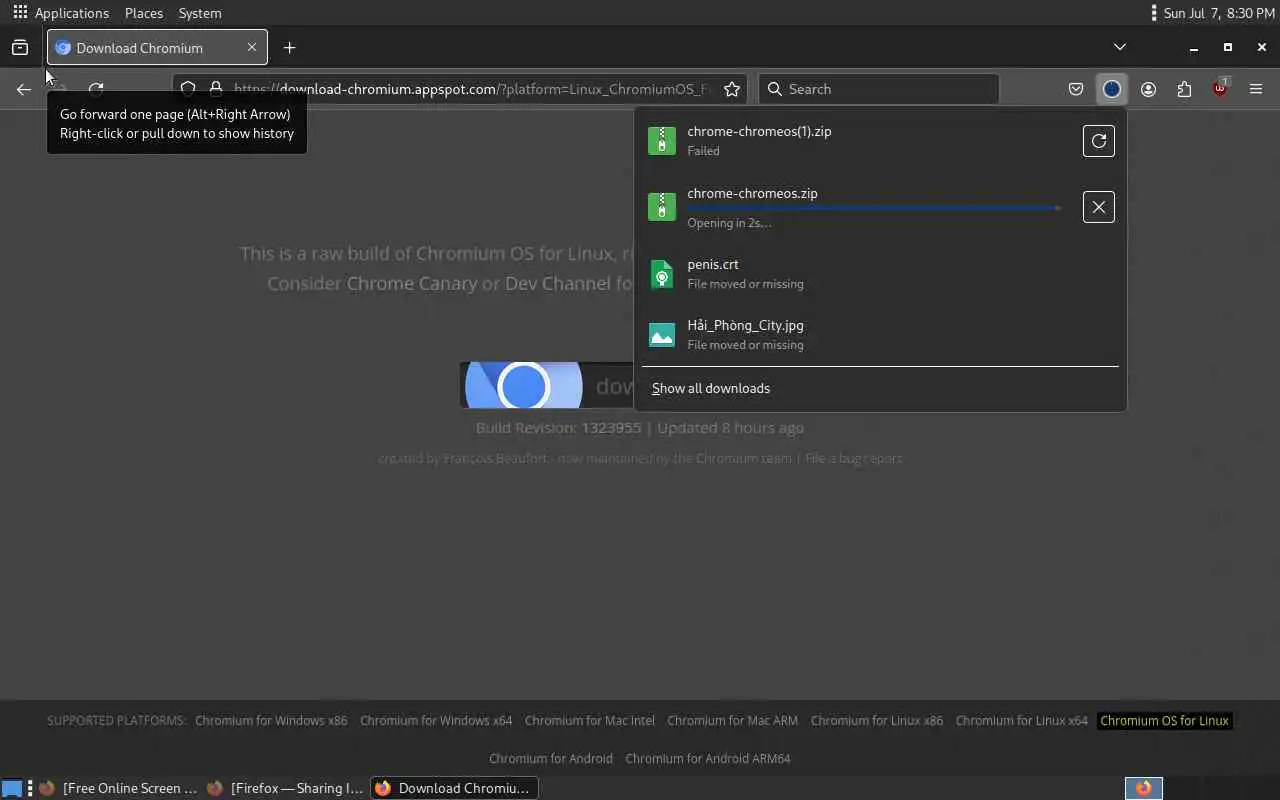Switch to the Download Chromium tab
The height and width of the screenshot is (800, 1280).
[x=157, y=48]
